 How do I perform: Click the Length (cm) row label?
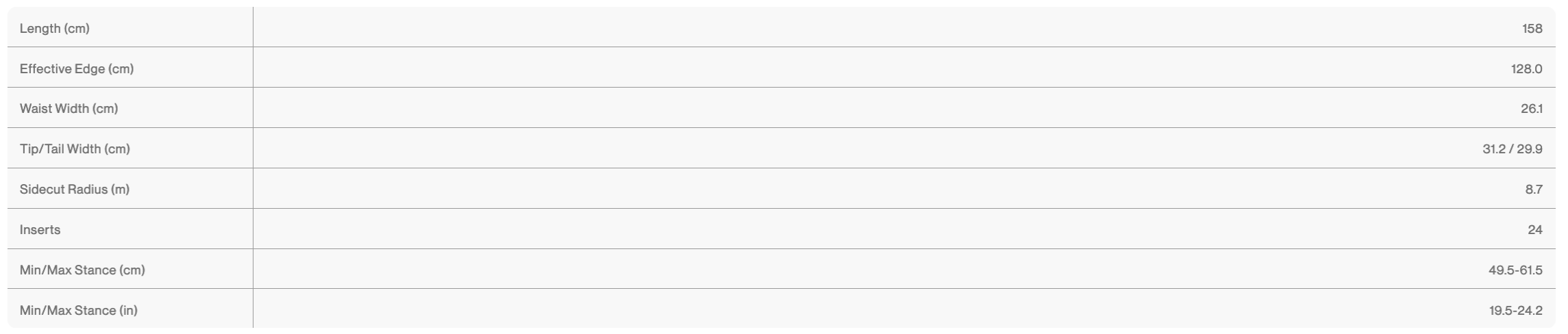pyautogui.click(x=55, y=29)
